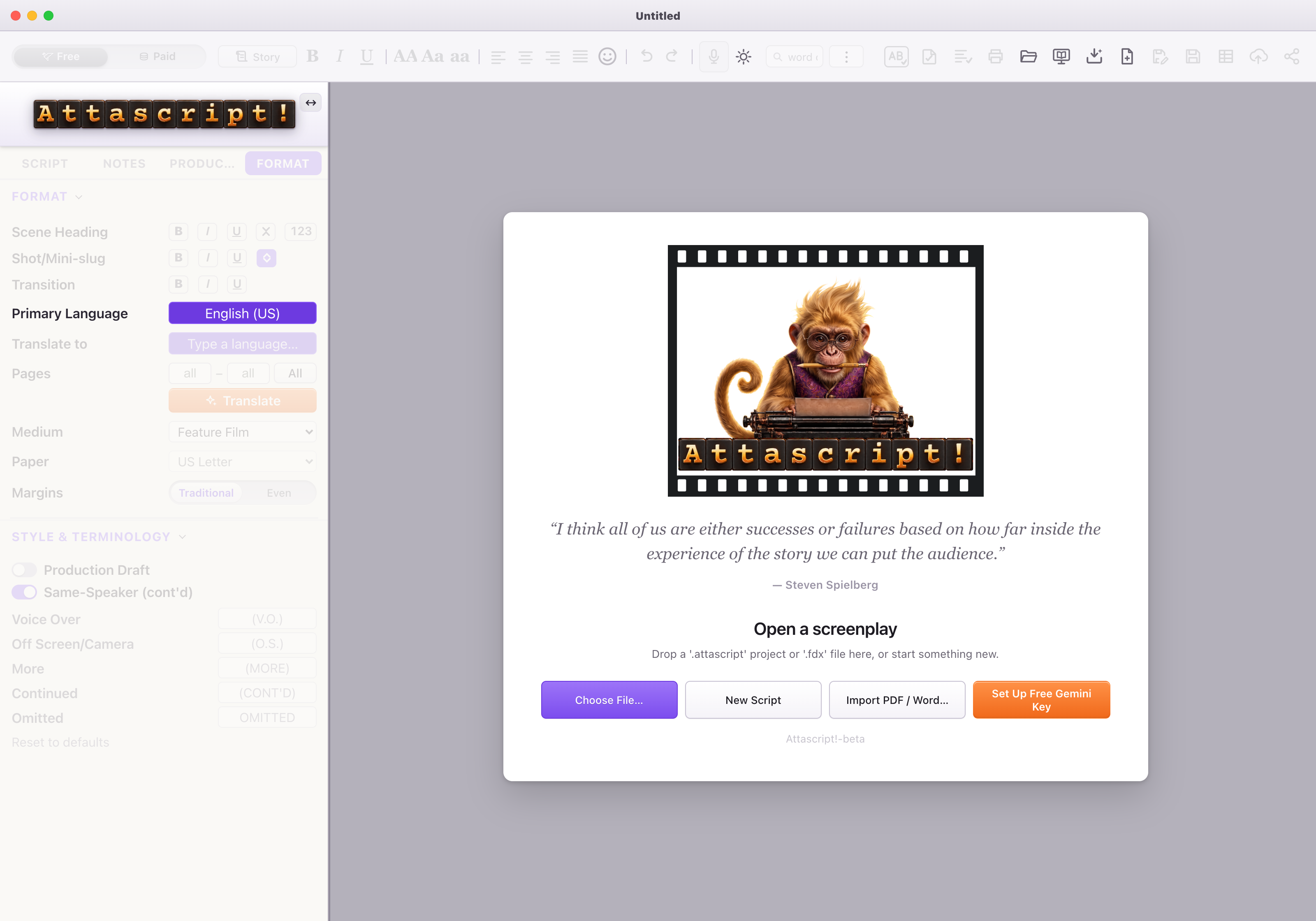Click Reset to defaults link

[60, 742]
